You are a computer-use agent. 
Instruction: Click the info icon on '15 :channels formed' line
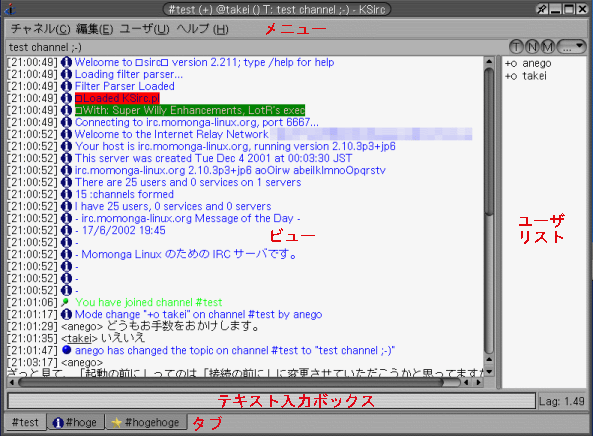coord(66,194)
